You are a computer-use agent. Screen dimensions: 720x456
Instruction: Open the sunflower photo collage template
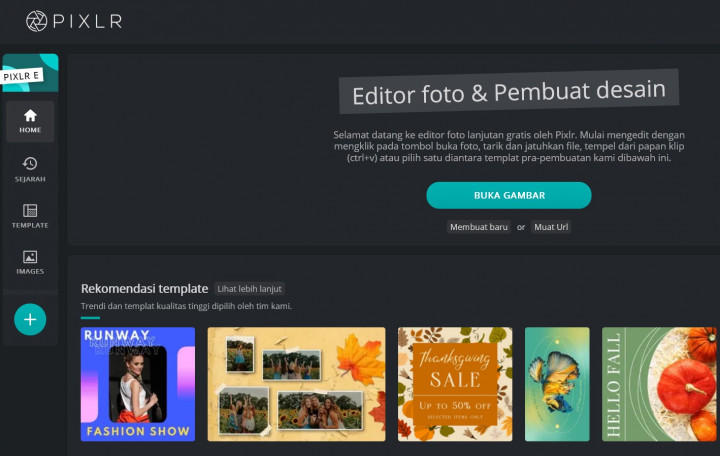point(297,384)
